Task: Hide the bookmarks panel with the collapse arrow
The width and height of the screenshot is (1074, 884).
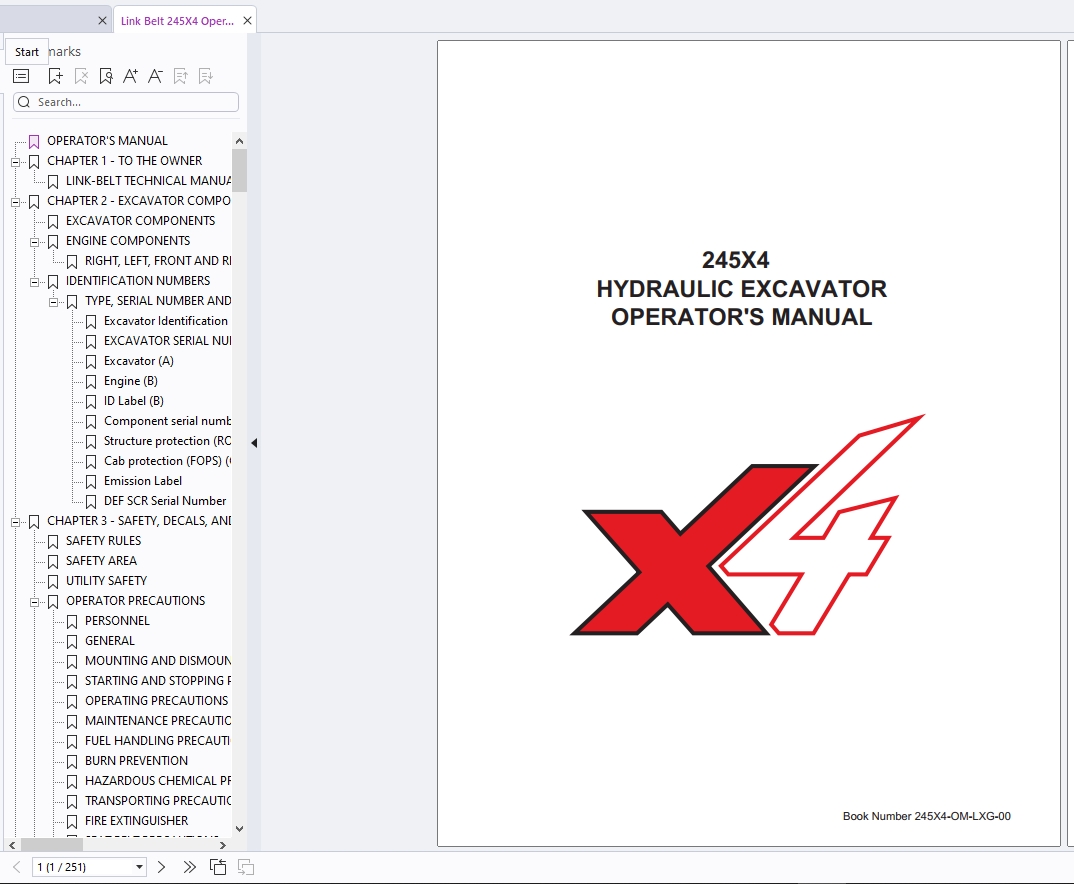Action: point(254,443)
